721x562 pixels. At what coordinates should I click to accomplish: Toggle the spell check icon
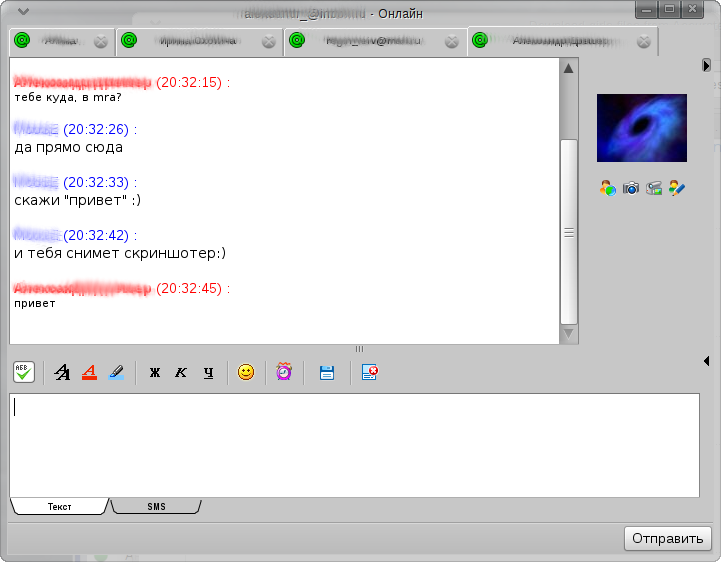24,372
